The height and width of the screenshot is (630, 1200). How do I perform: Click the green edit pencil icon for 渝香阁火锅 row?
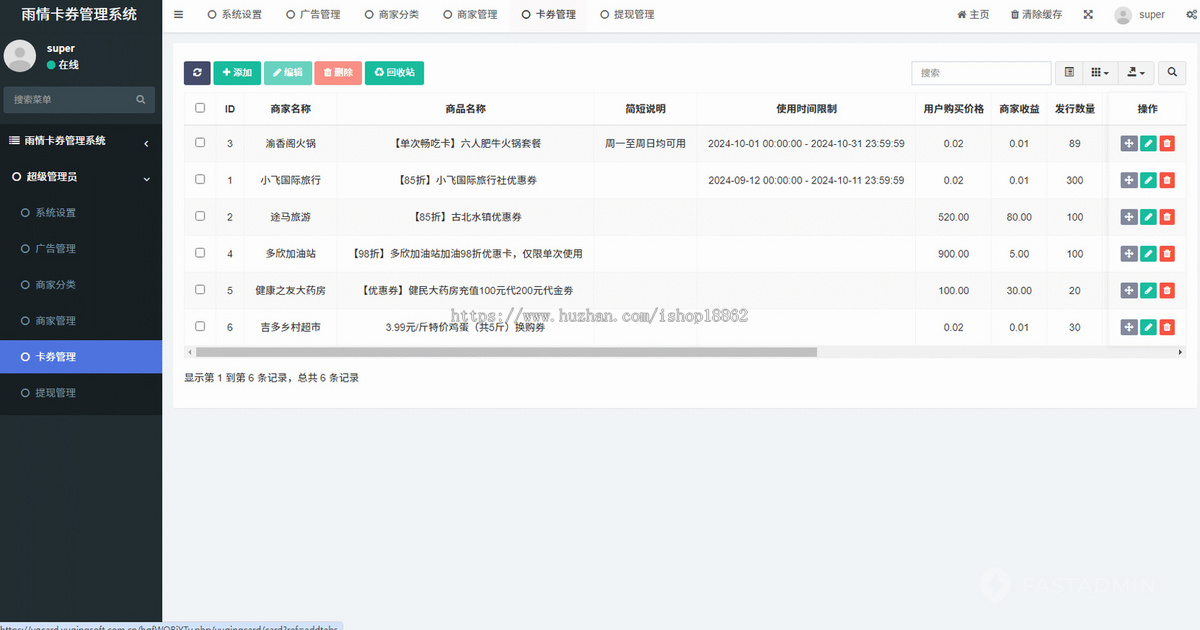pos(1147,143)
